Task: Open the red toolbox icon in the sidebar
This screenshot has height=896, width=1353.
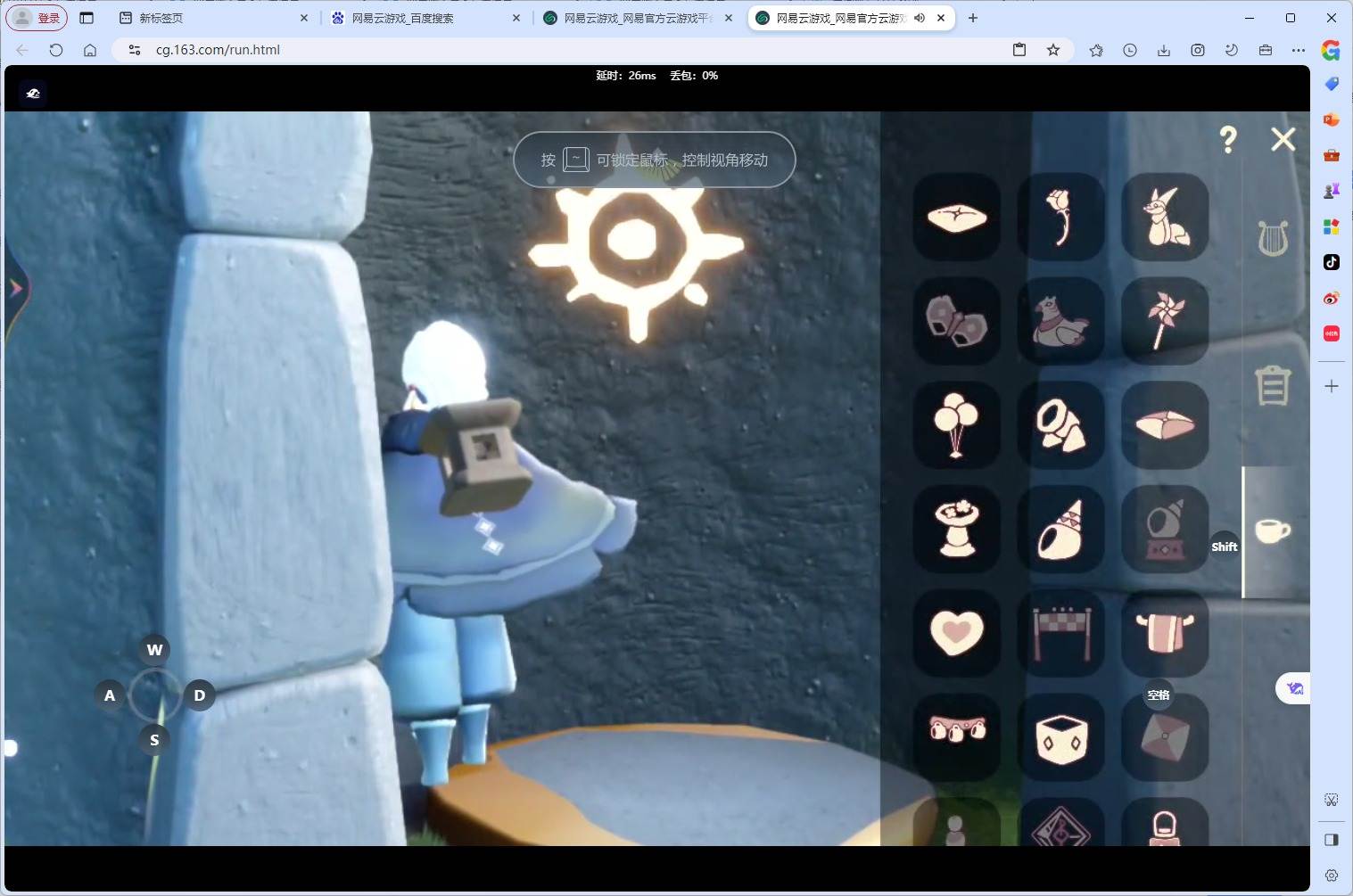Action: click(1332, 155)
